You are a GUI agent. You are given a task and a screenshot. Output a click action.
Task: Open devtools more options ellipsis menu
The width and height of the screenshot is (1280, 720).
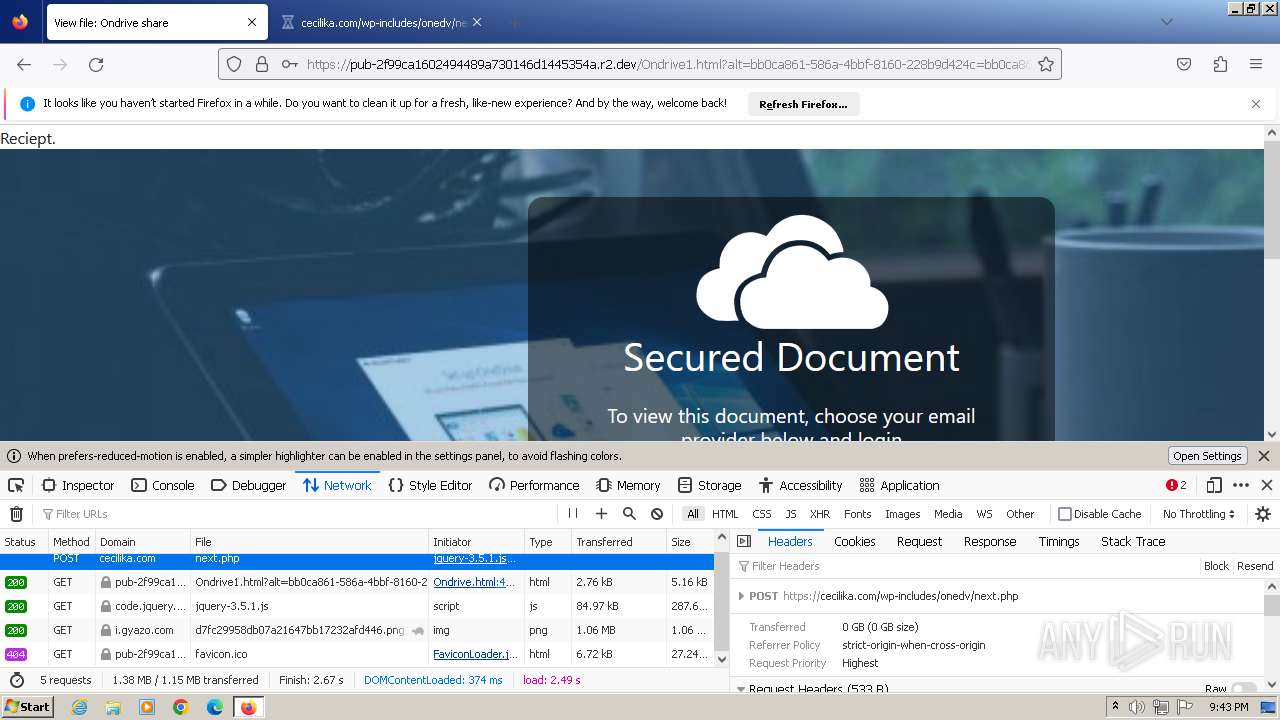coord(1241,485)
